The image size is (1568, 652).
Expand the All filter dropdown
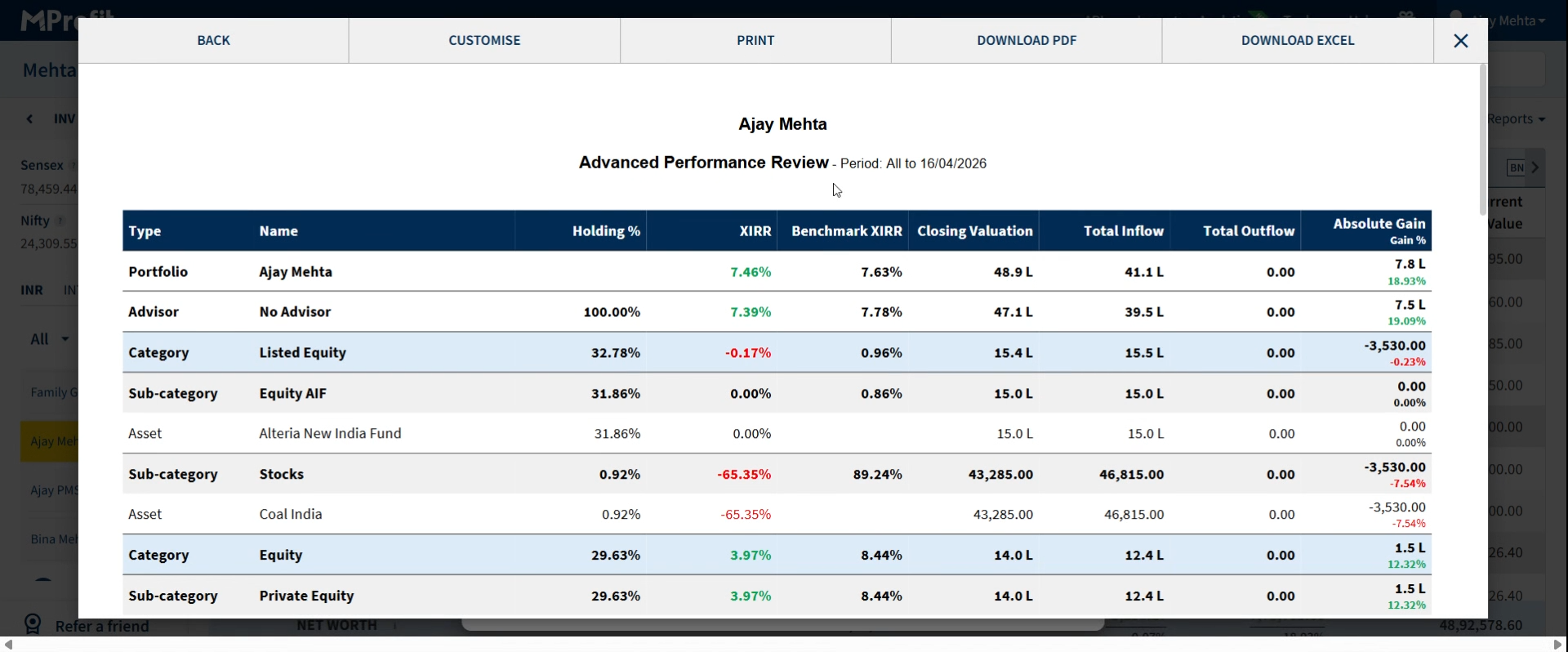click(50, 339)
